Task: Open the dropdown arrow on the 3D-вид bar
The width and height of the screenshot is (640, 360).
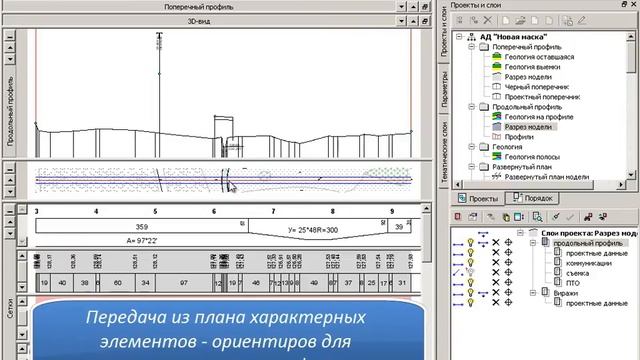Action: [401, 21]
